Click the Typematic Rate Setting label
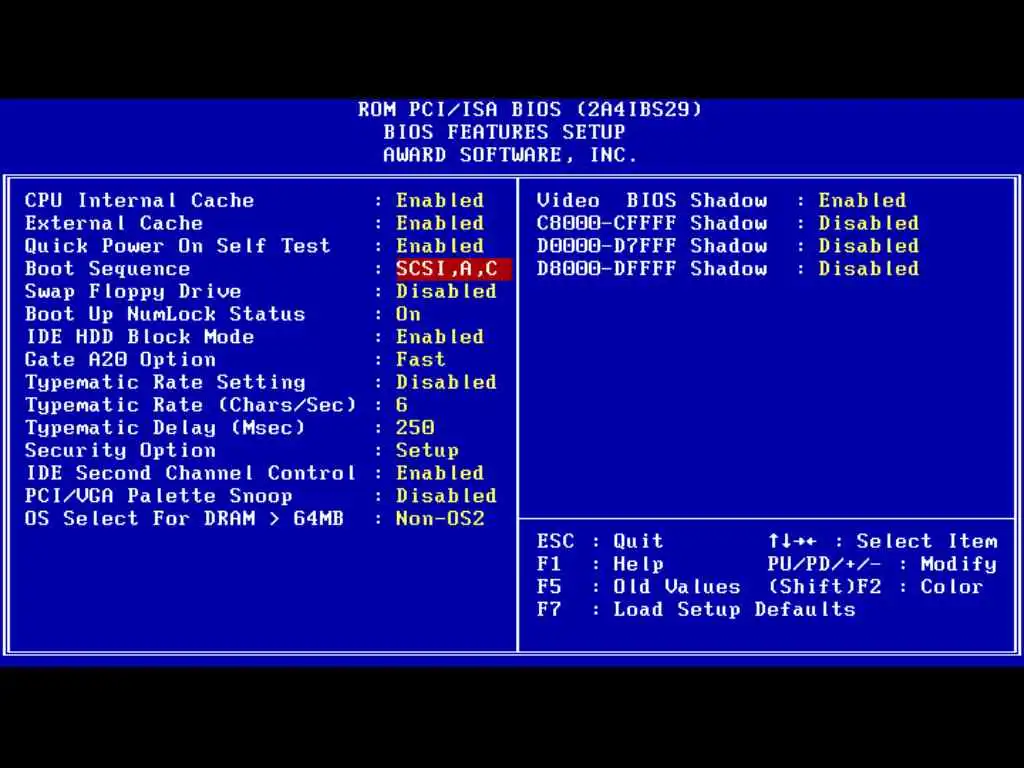 [x=165, y=382]
